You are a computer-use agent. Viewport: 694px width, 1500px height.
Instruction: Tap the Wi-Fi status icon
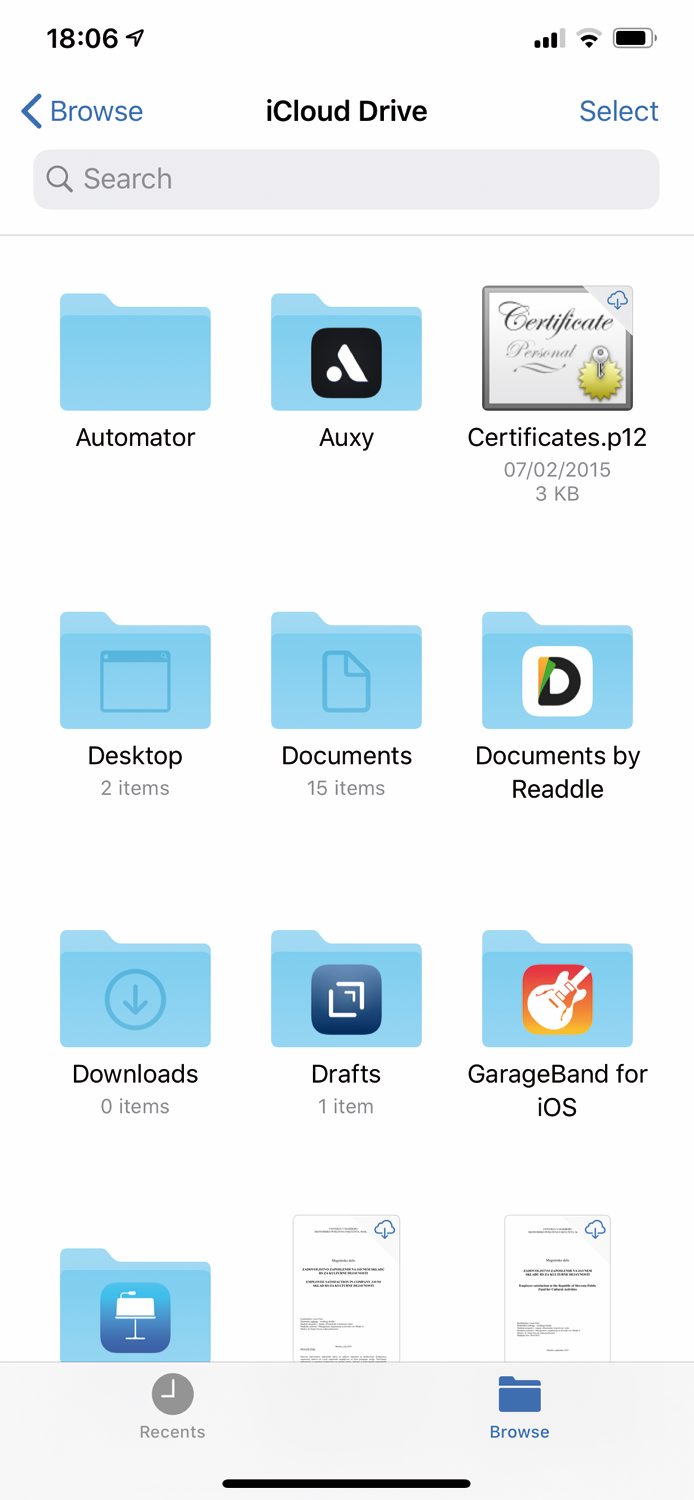589,39
